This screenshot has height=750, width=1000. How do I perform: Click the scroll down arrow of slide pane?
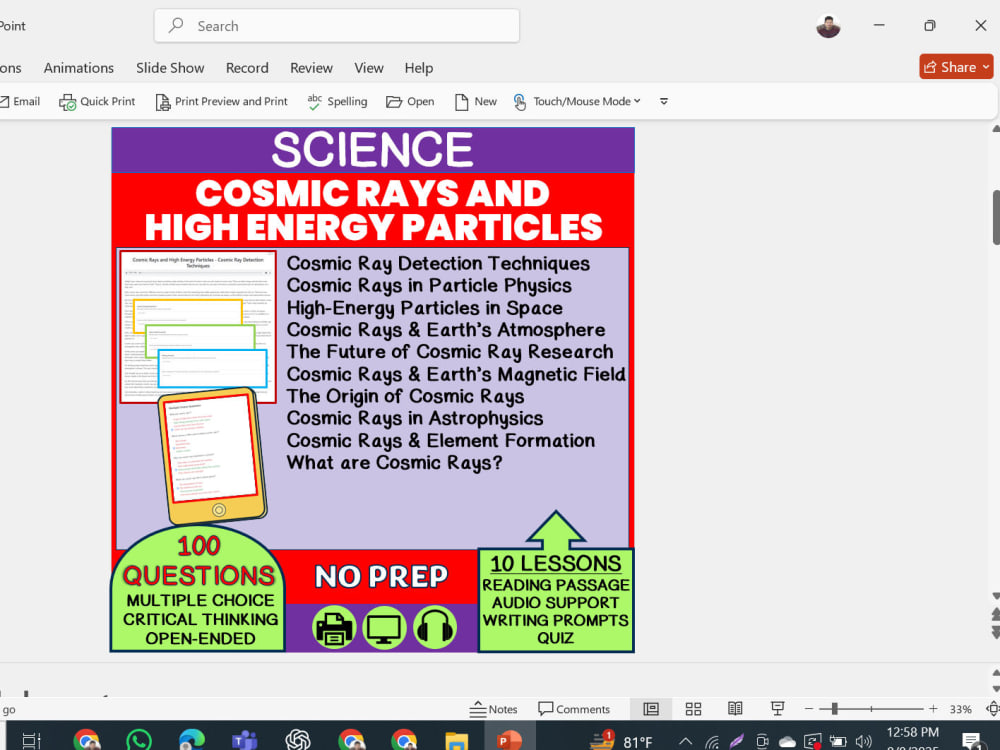[996, 596]
